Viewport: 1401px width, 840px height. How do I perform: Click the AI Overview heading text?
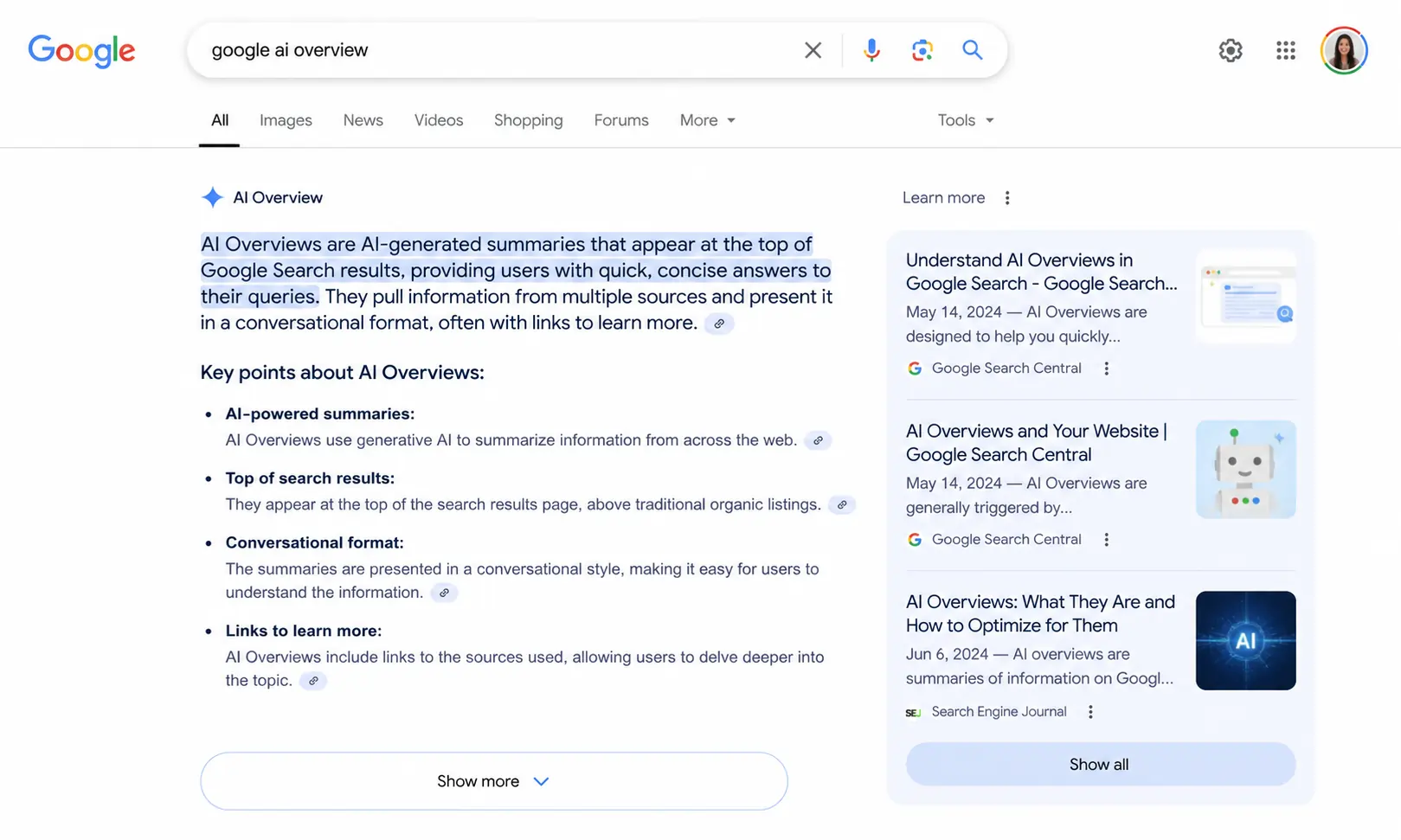coord(278,198)
